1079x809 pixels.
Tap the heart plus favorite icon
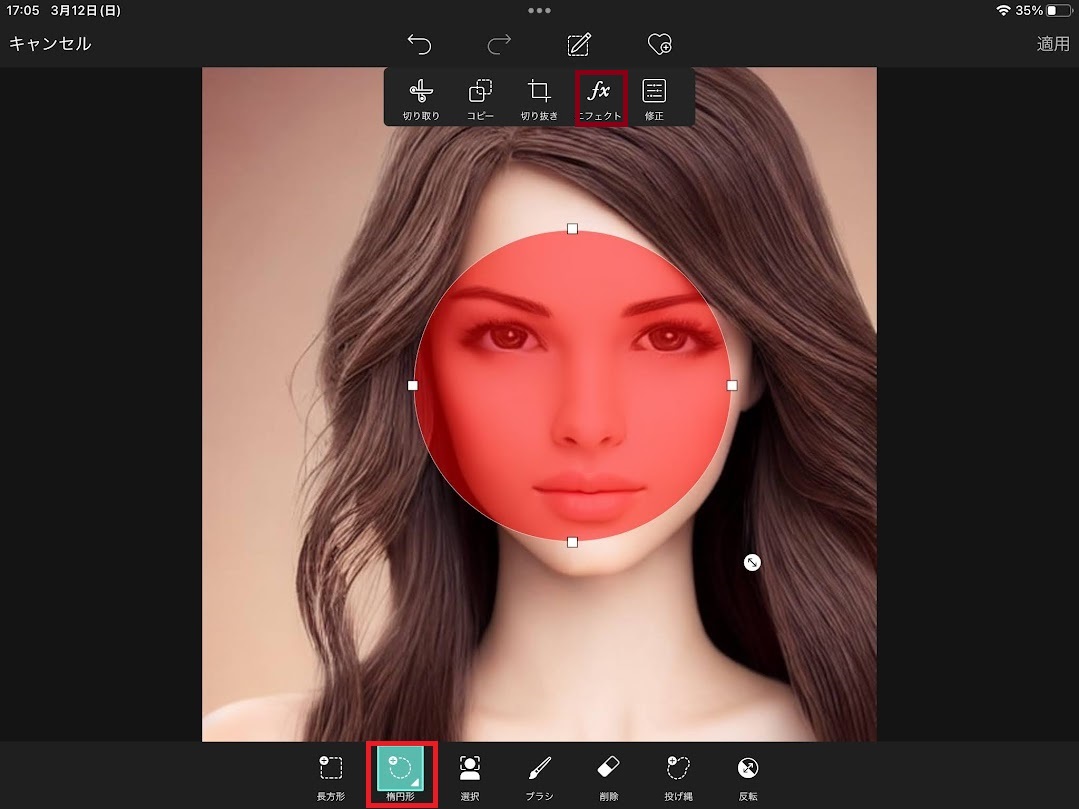click(x=659, y=44)
